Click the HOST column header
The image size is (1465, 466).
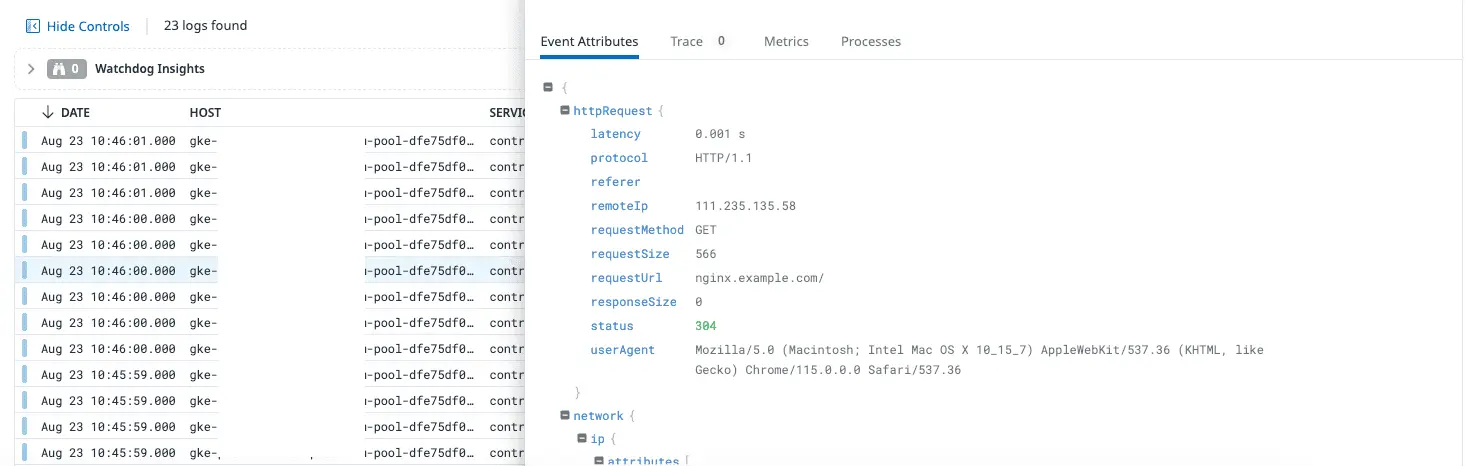(x=205, y=113)
